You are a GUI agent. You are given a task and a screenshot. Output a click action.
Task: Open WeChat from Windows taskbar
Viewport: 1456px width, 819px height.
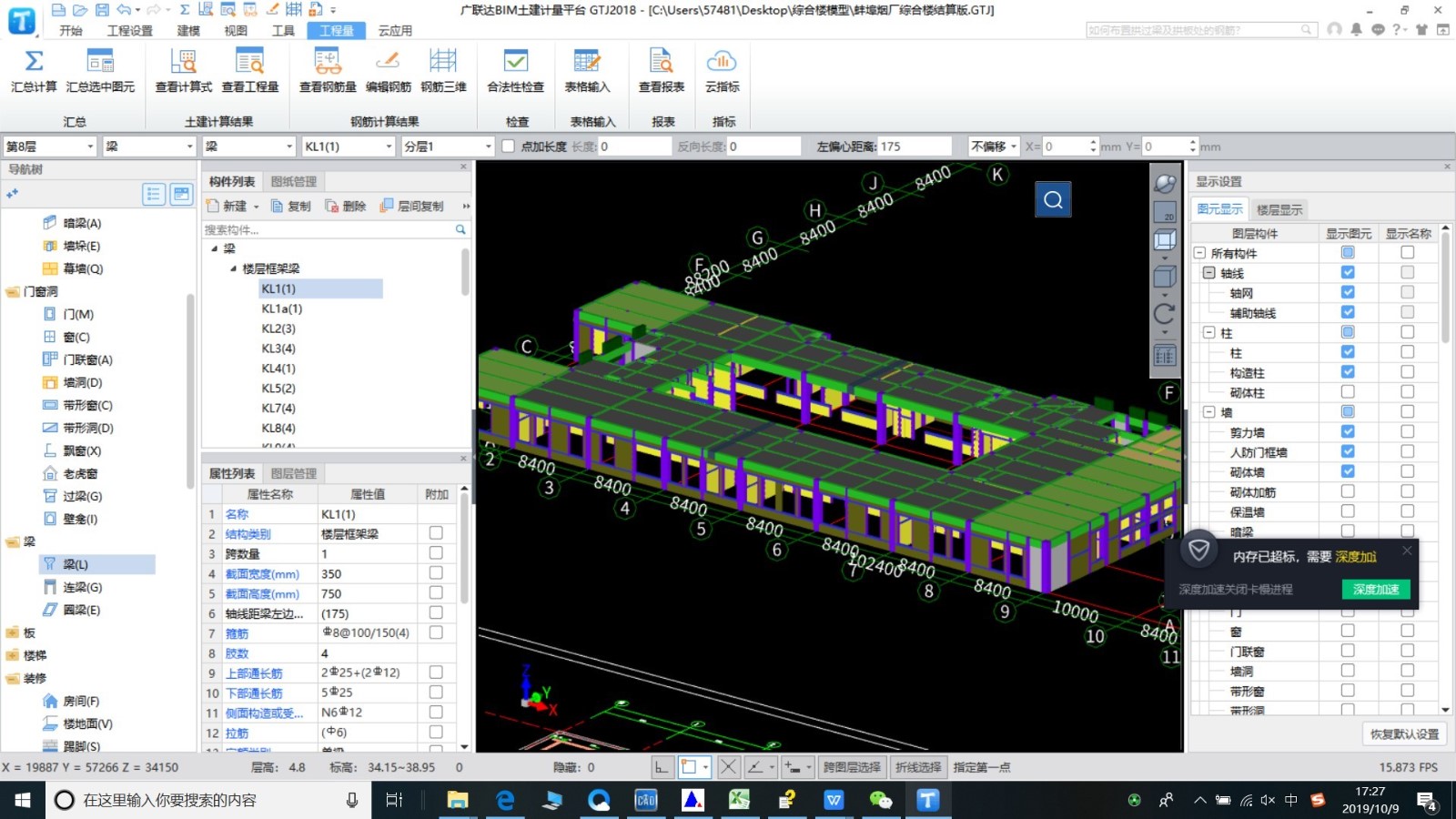click(x=880, y=800)
